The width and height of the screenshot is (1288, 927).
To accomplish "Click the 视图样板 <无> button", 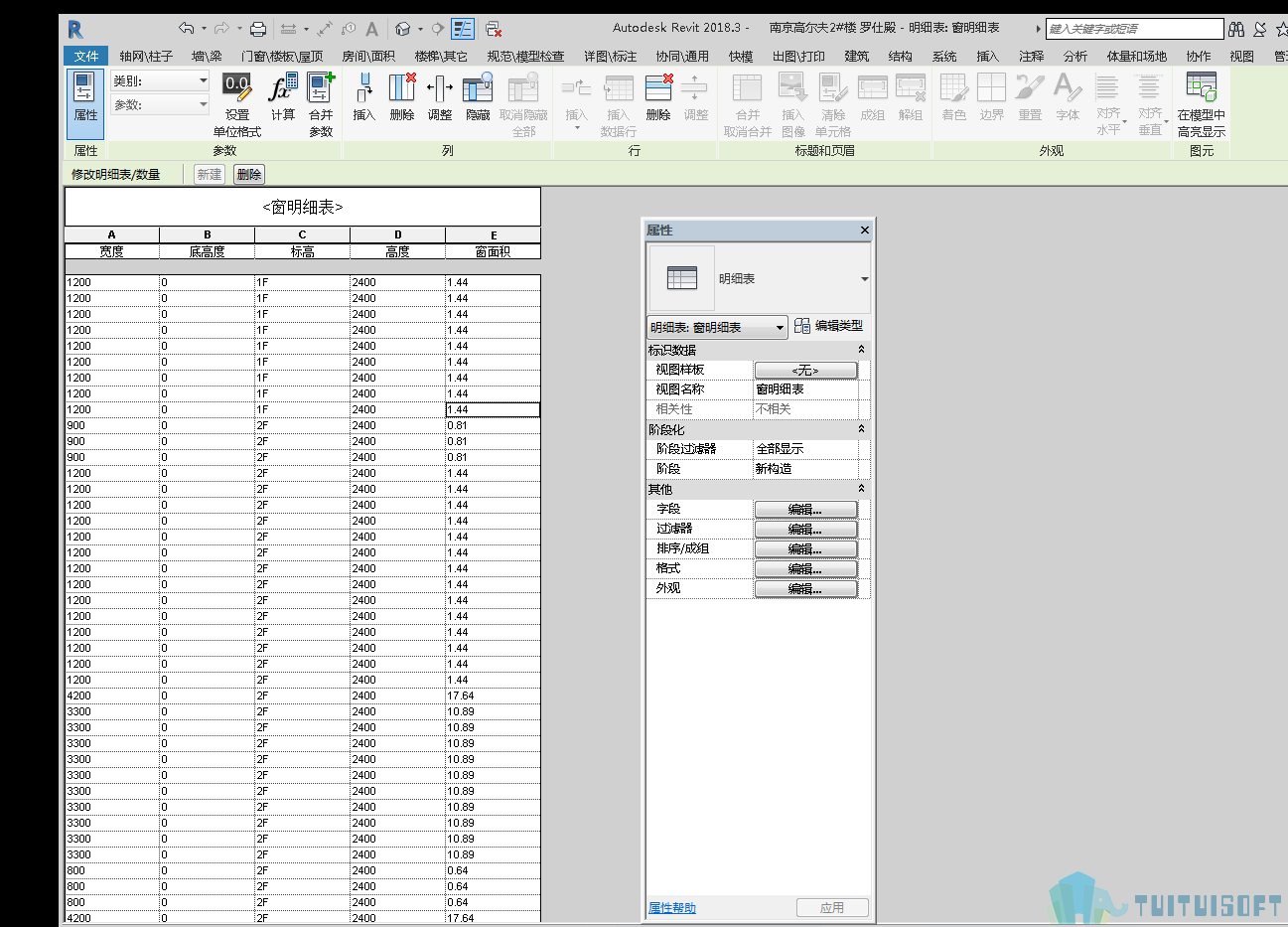I will (805, 370).
